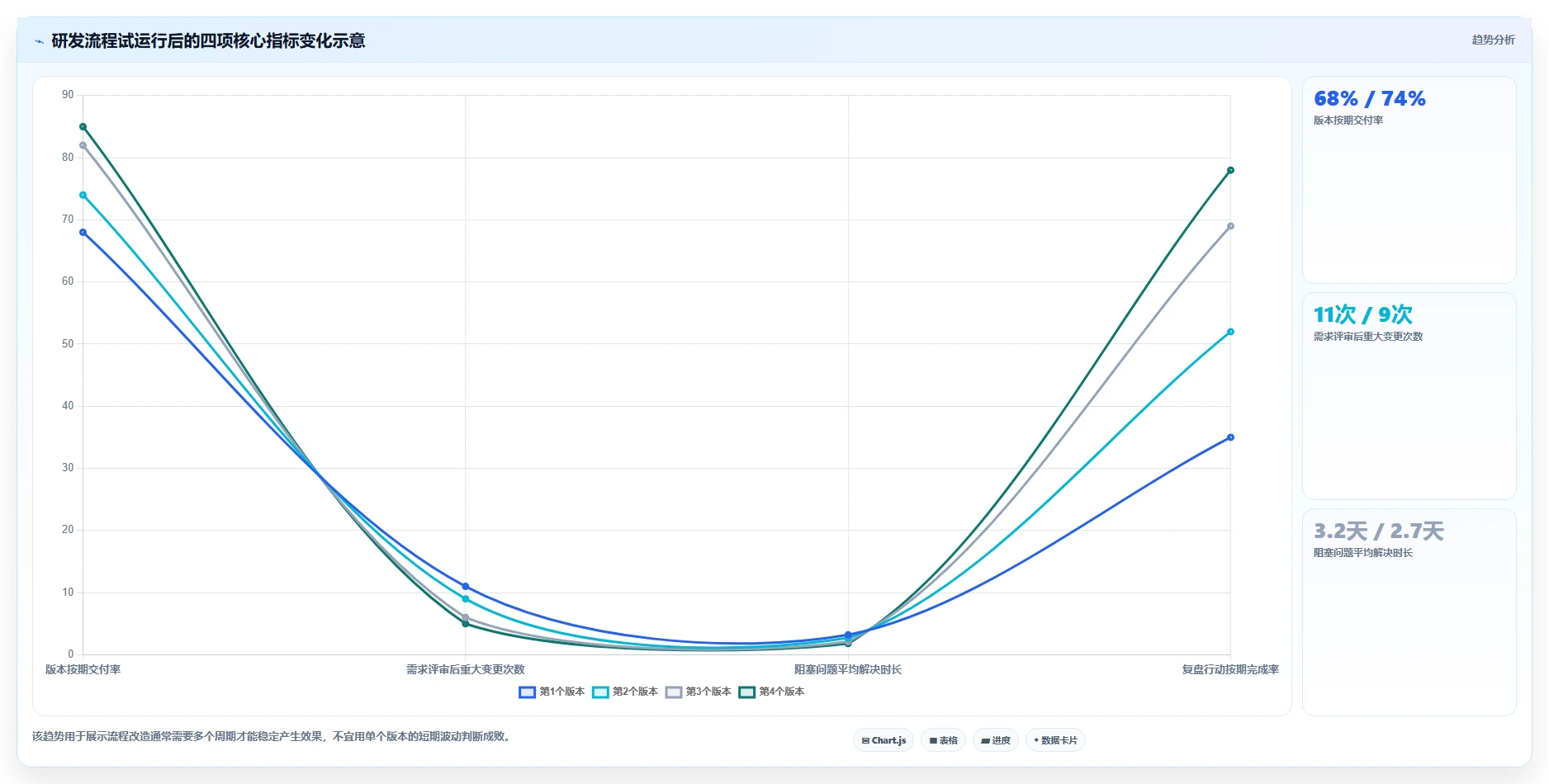Toggle the 第1个版本 legend series
The width and height of the screenshot is (1549, 784).
(x=552, y=692)
